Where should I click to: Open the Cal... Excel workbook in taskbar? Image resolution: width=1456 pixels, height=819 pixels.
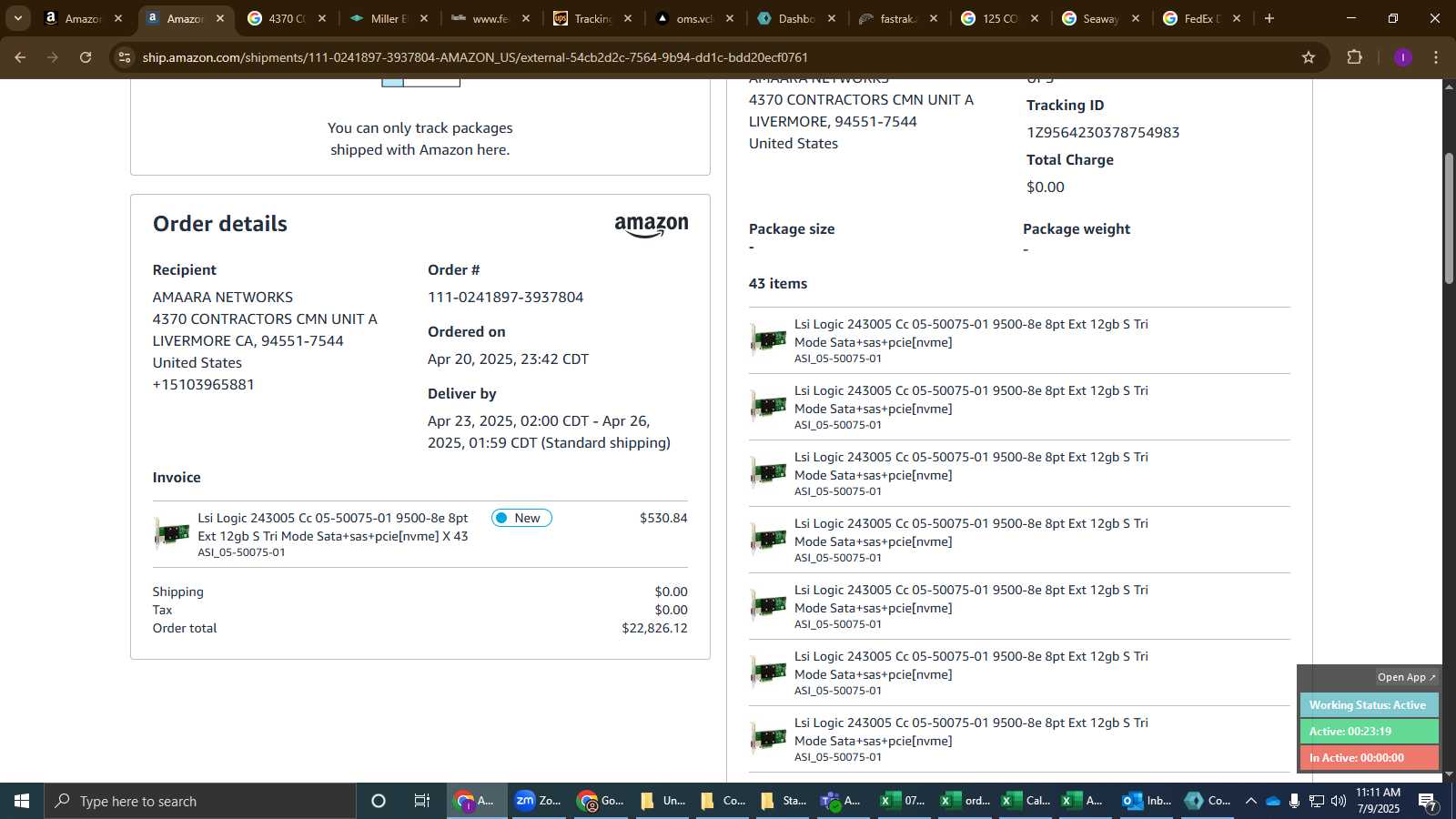click(1026, 801)
